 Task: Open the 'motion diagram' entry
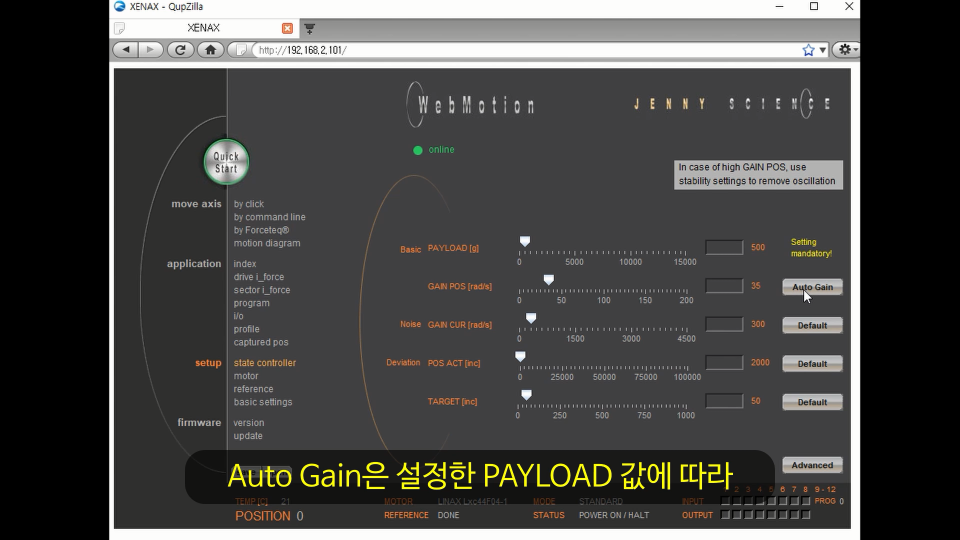pyautogui.click(x=267, y=243)
